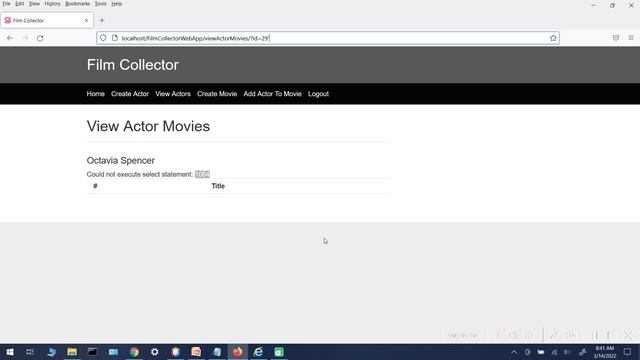Click the Logout link
This screenshot has height=360, width=640.
pyautogui.click(x=318, y=94)
